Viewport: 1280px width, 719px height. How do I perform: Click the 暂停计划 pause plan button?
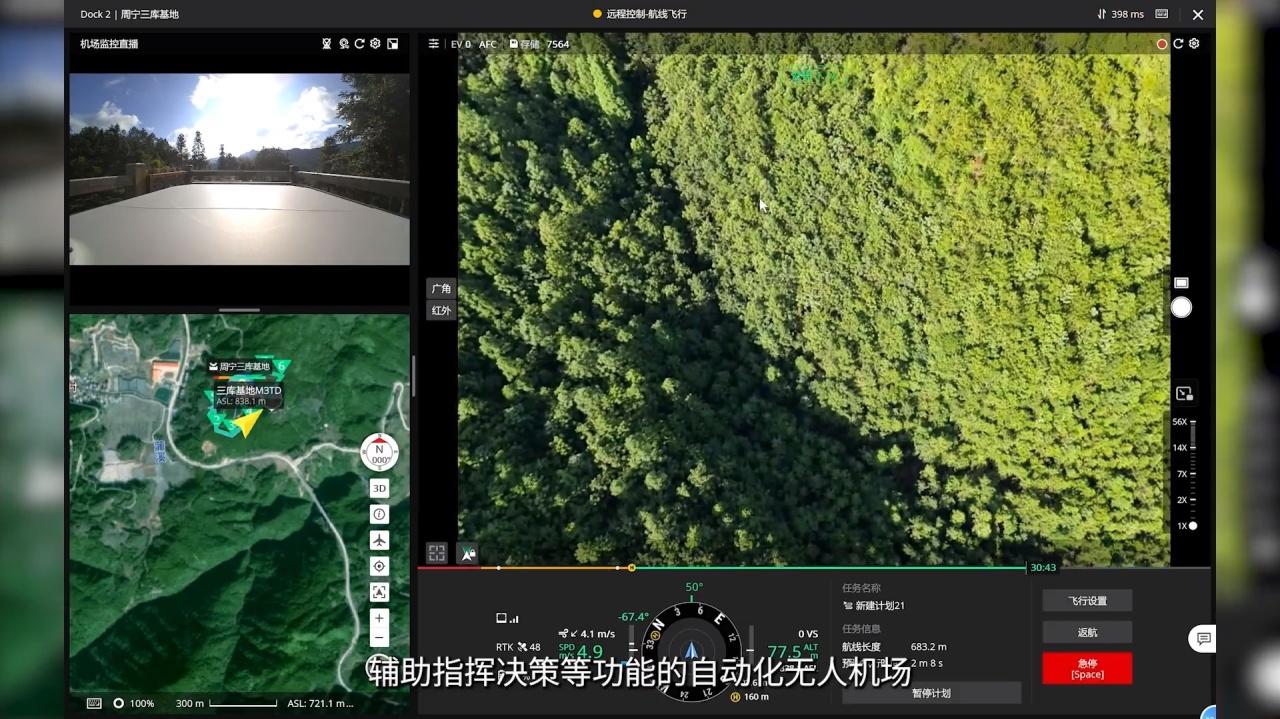tap(931, 693)
